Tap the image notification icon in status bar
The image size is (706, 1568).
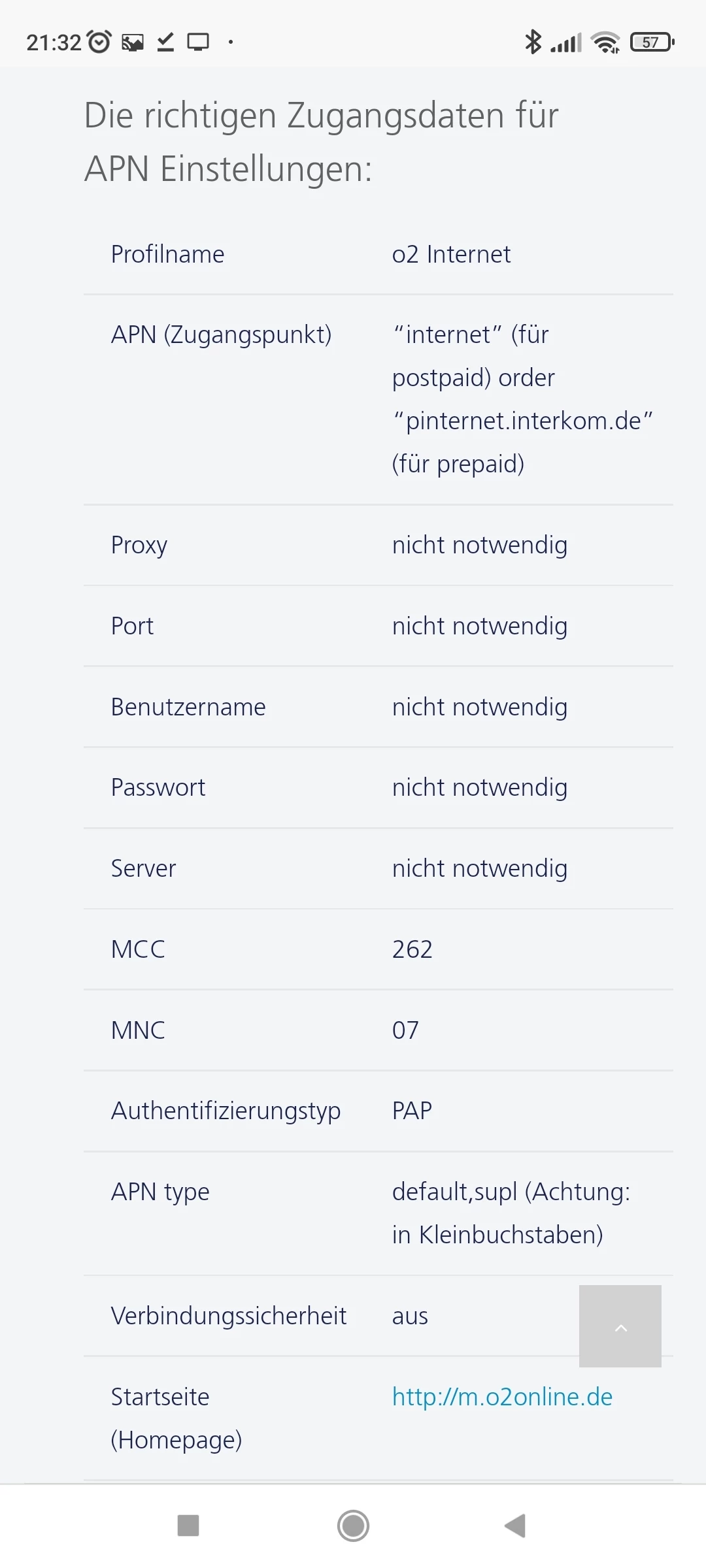[133, 42]
